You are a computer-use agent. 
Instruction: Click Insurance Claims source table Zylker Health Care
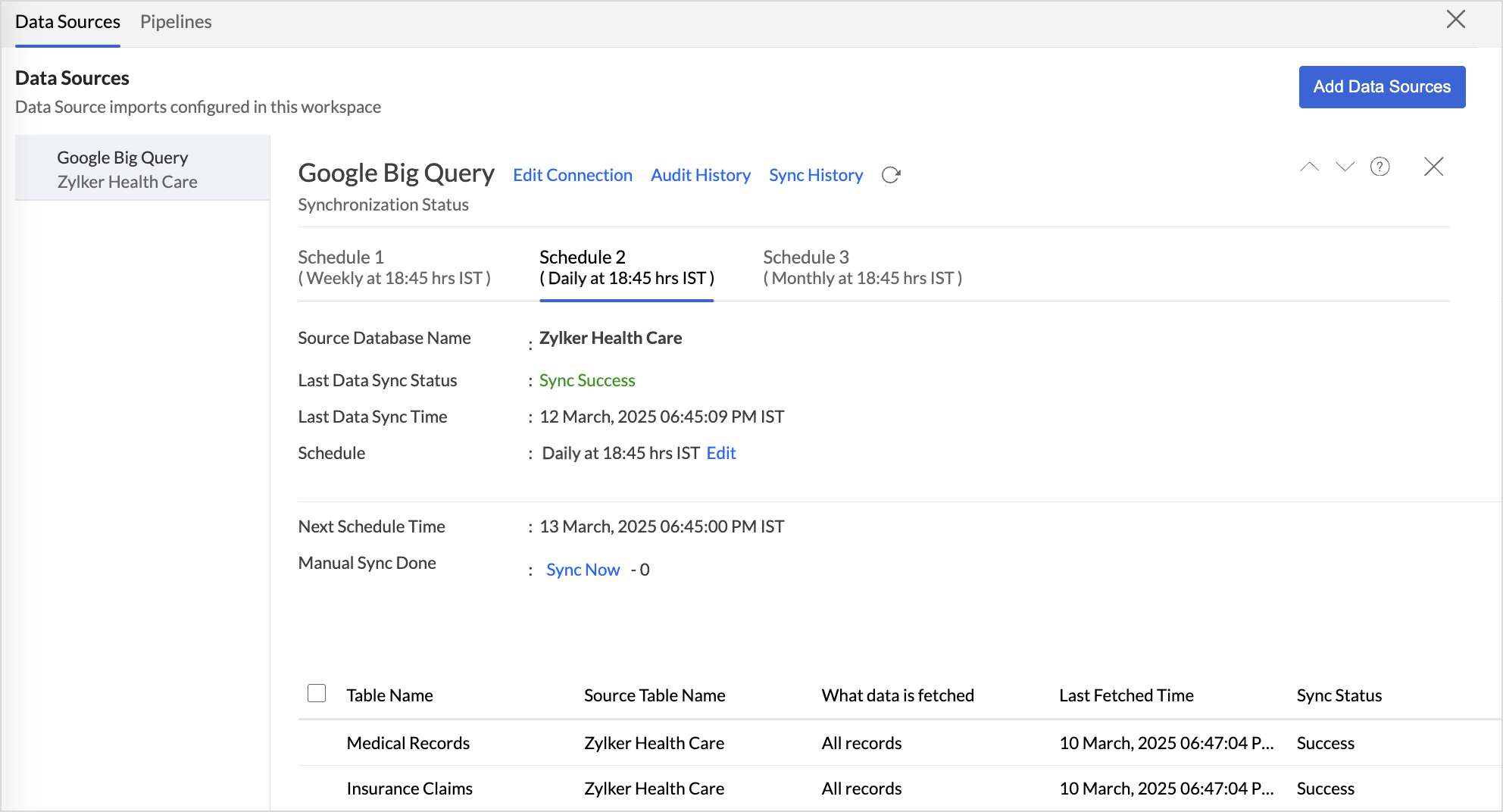(654, 789)
